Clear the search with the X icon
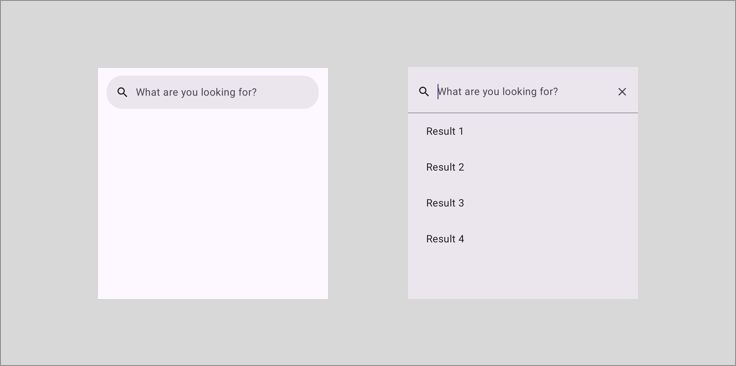Screen dimensions: 736x366 coord(622,92)
